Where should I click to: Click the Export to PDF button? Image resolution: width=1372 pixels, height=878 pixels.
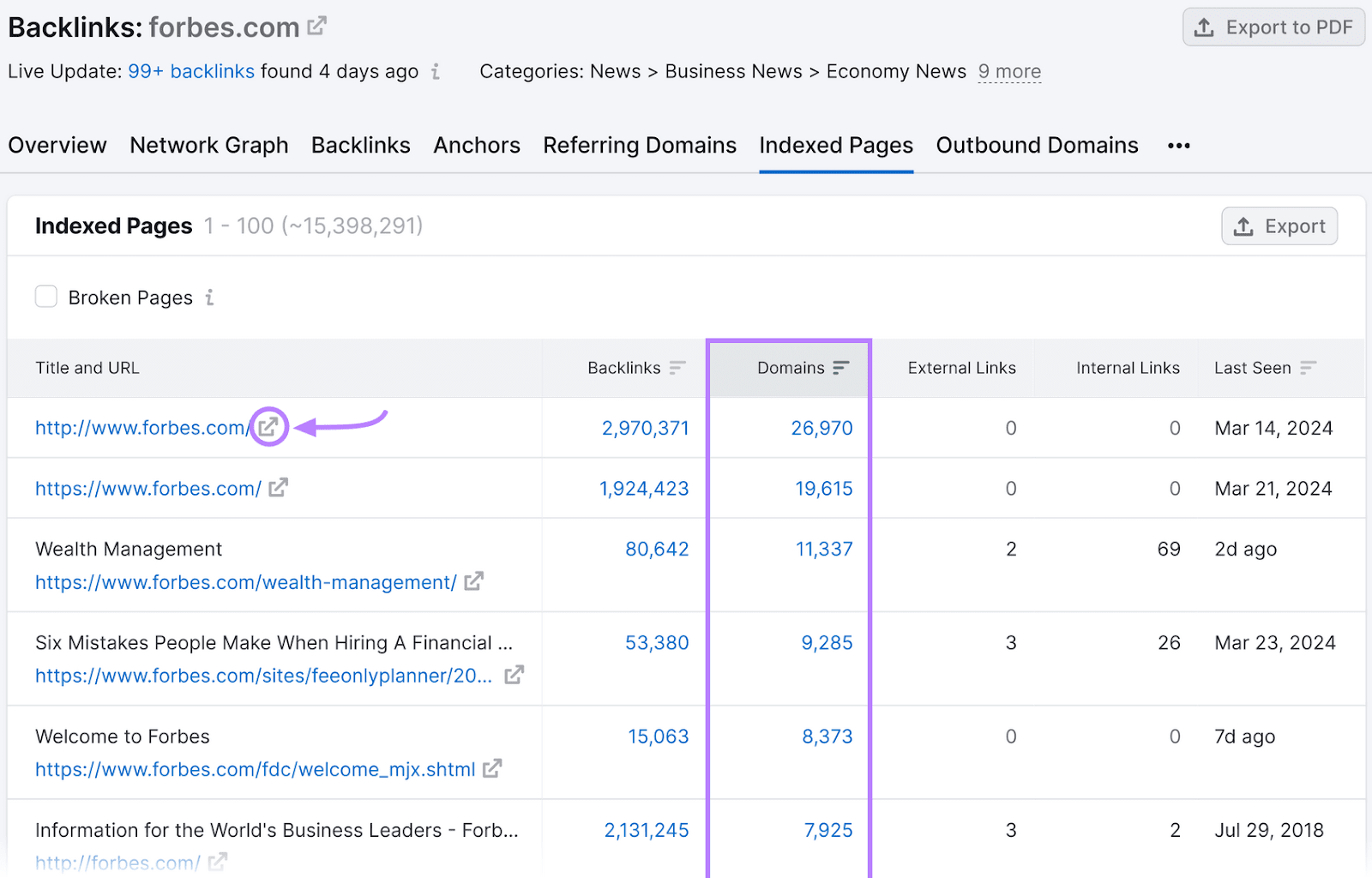click(1273, 27)
